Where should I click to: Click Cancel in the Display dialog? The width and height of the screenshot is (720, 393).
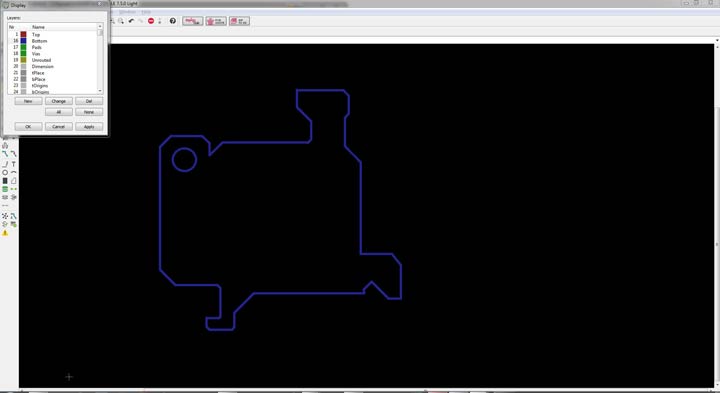tap(58, 127)
